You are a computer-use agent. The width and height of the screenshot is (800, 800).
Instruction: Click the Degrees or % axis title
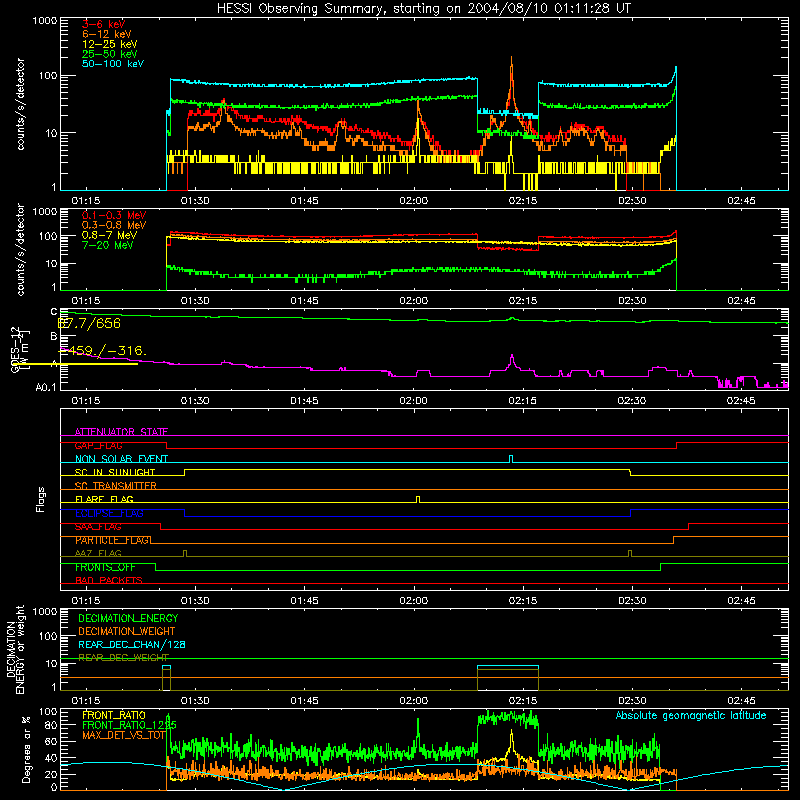[26, 750]
